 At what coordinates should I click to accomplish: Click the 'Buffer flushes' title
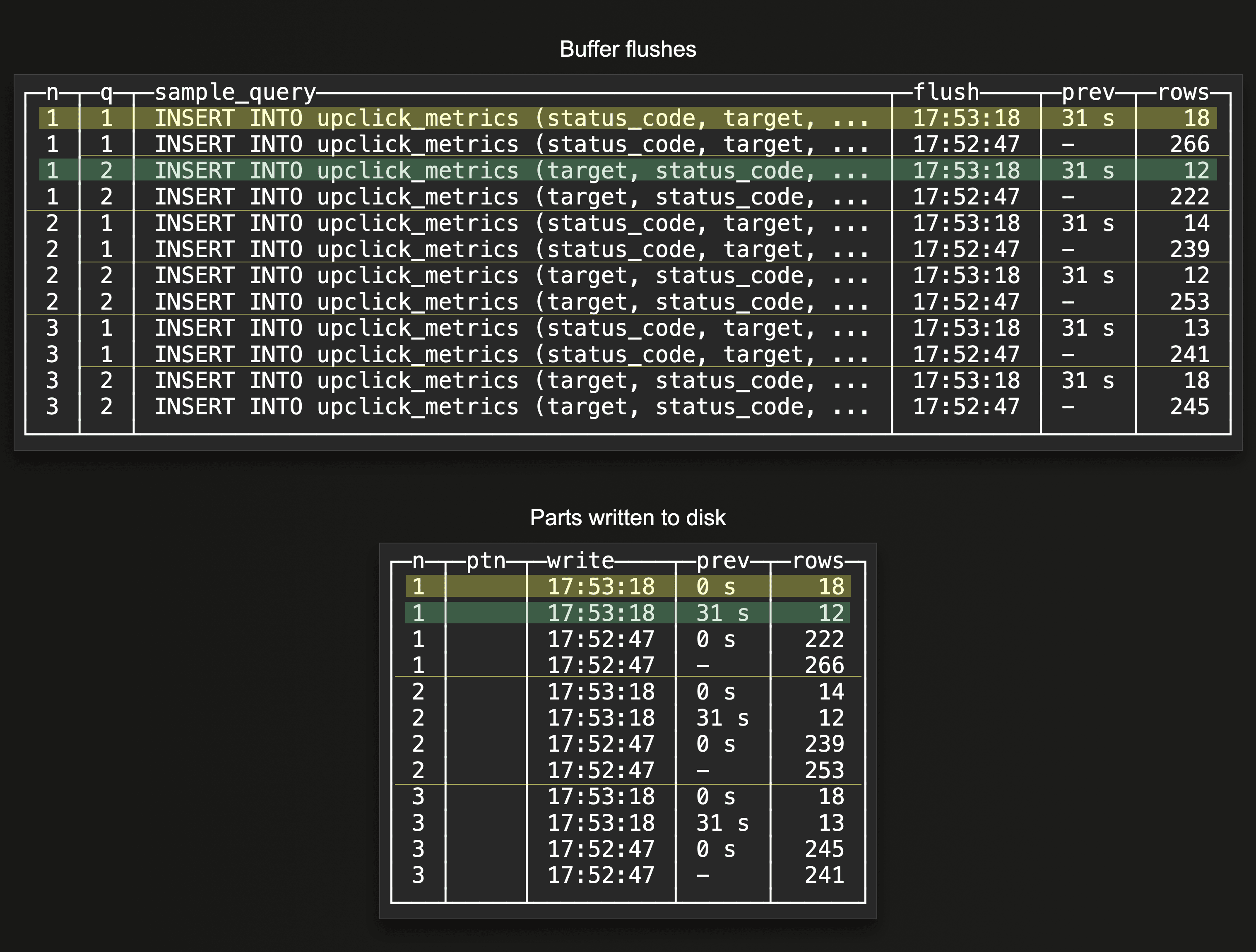pos(628,49)
